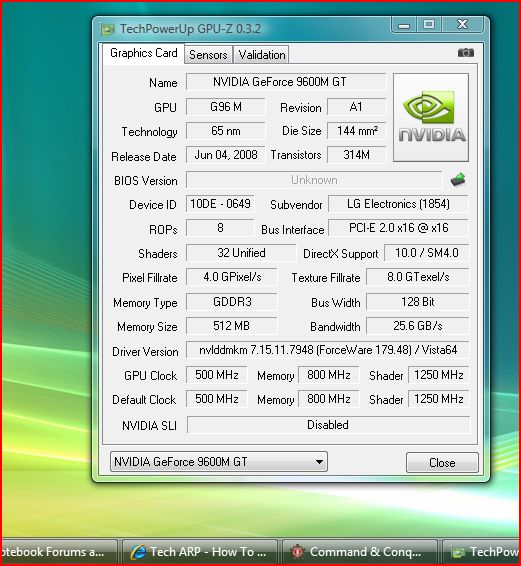Click the Transistors field 314M
The height and width of the screenshot is (566, 521).
pyautogui.click(x=356, y=155)
